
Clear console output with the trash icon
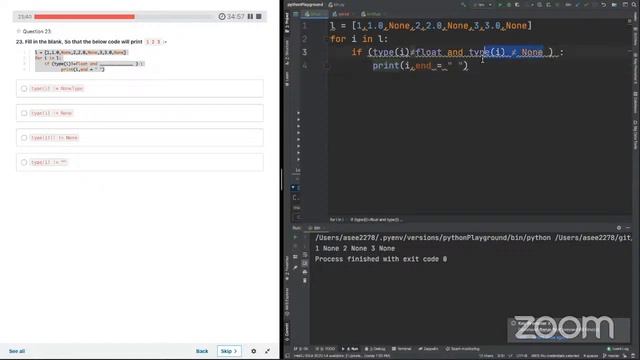(305, 281)
